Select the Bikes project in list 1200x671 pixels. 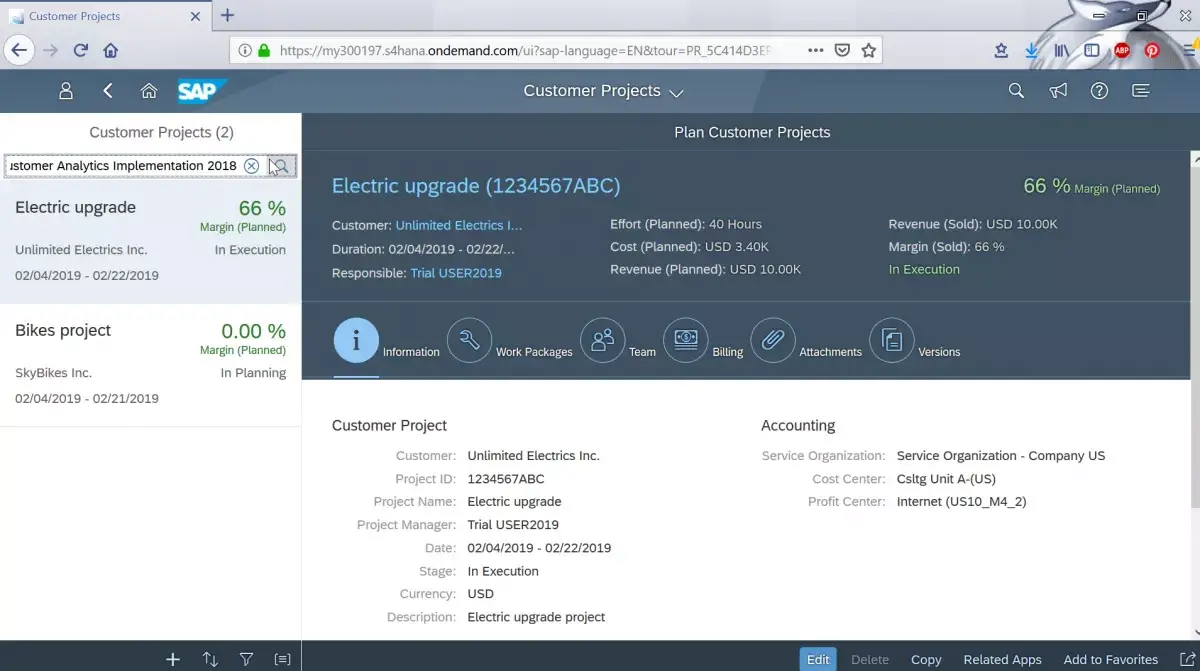click(x=150, y=365)
